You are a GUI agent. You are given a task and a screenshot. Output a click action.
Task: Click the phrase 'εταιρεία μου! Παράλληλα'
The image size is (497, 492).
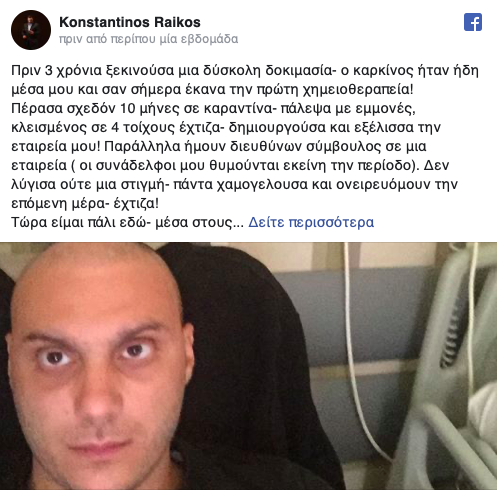pos(96,146)
